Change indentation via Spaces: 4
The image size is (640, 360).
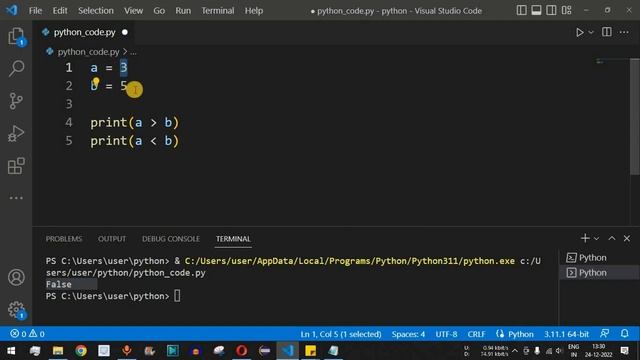tap(408, 334)
